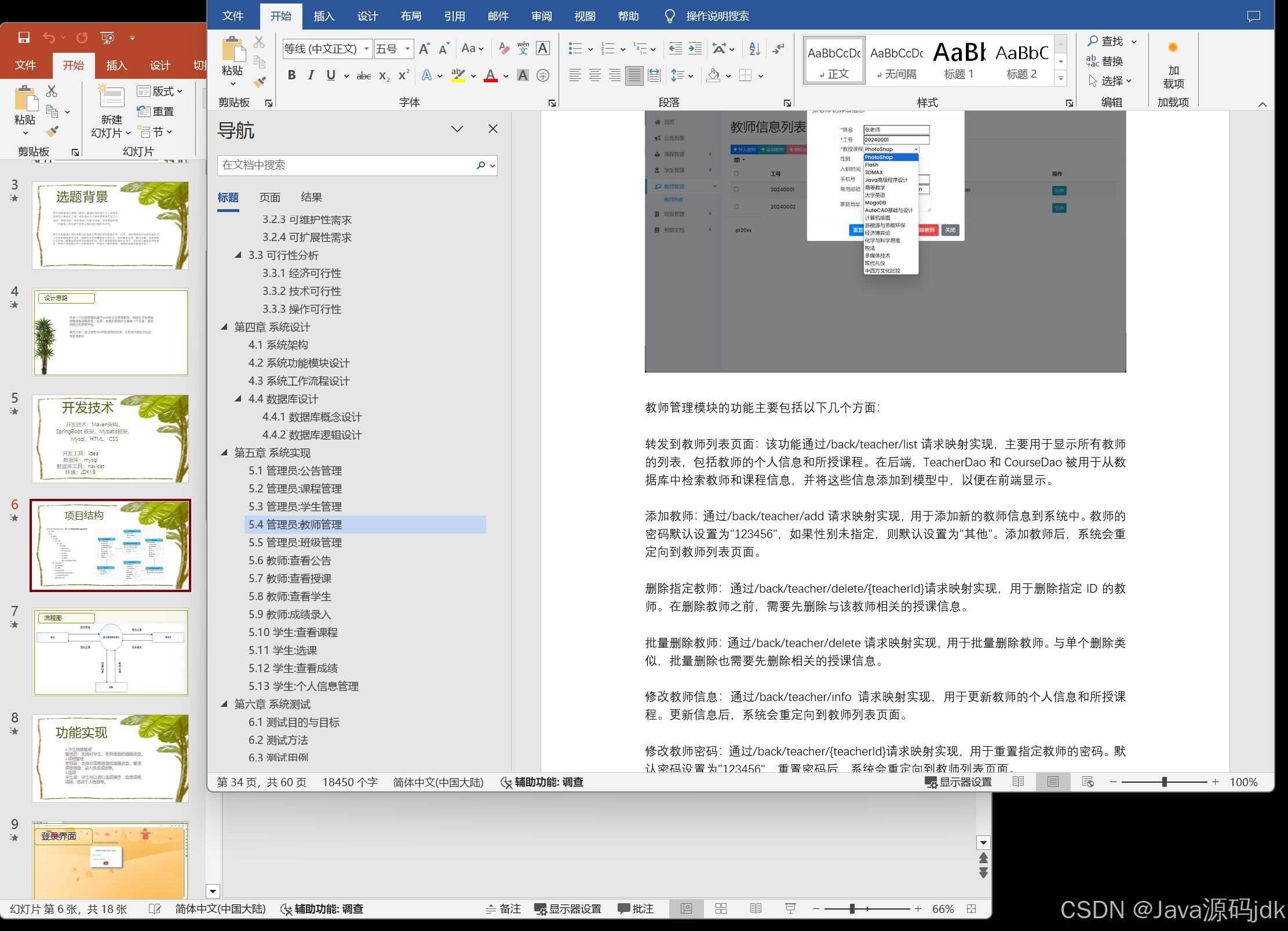This screenshot has width=1288, height=931.
Task: Open the font name dropdown
Action: point(366,49)
